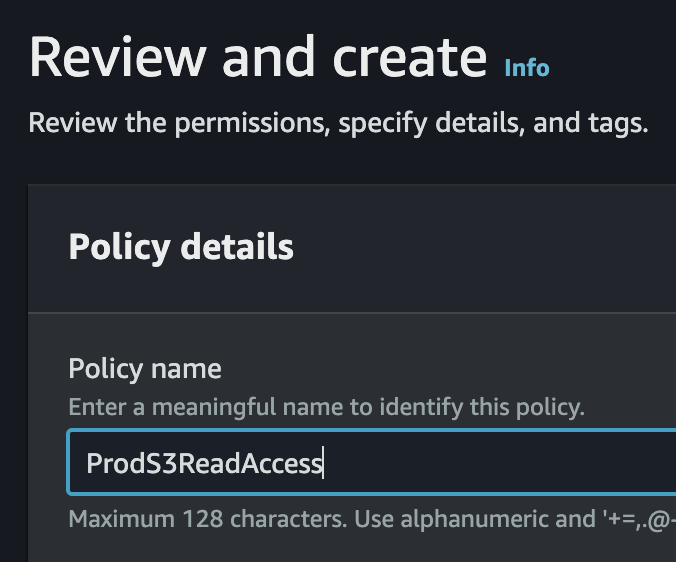
Task: Click the word "tags" in the description
Action: click(x=617, y=124)
